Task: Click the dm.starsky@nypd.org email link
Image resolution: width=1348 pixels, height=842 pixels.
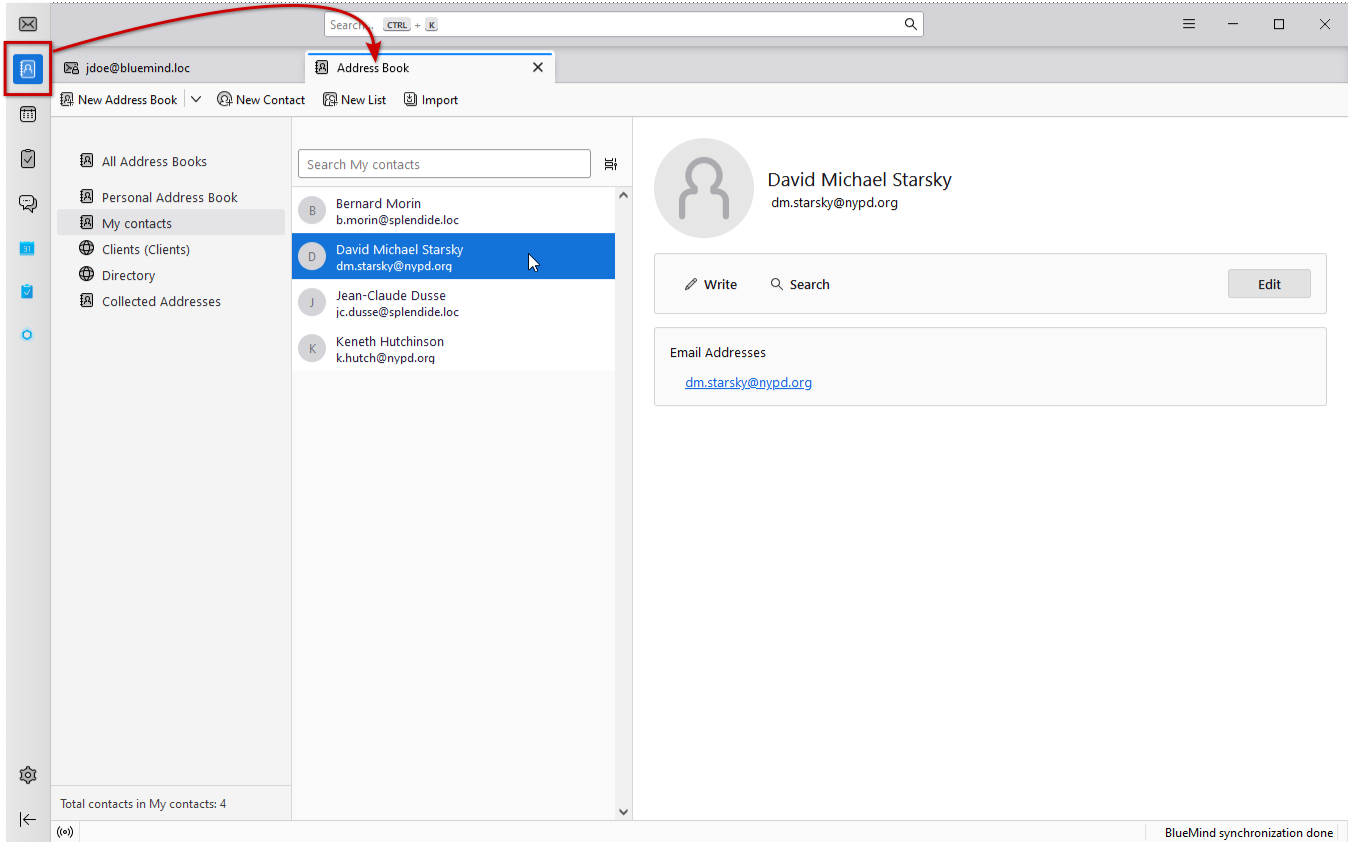Action: click(x=748, y=382)
